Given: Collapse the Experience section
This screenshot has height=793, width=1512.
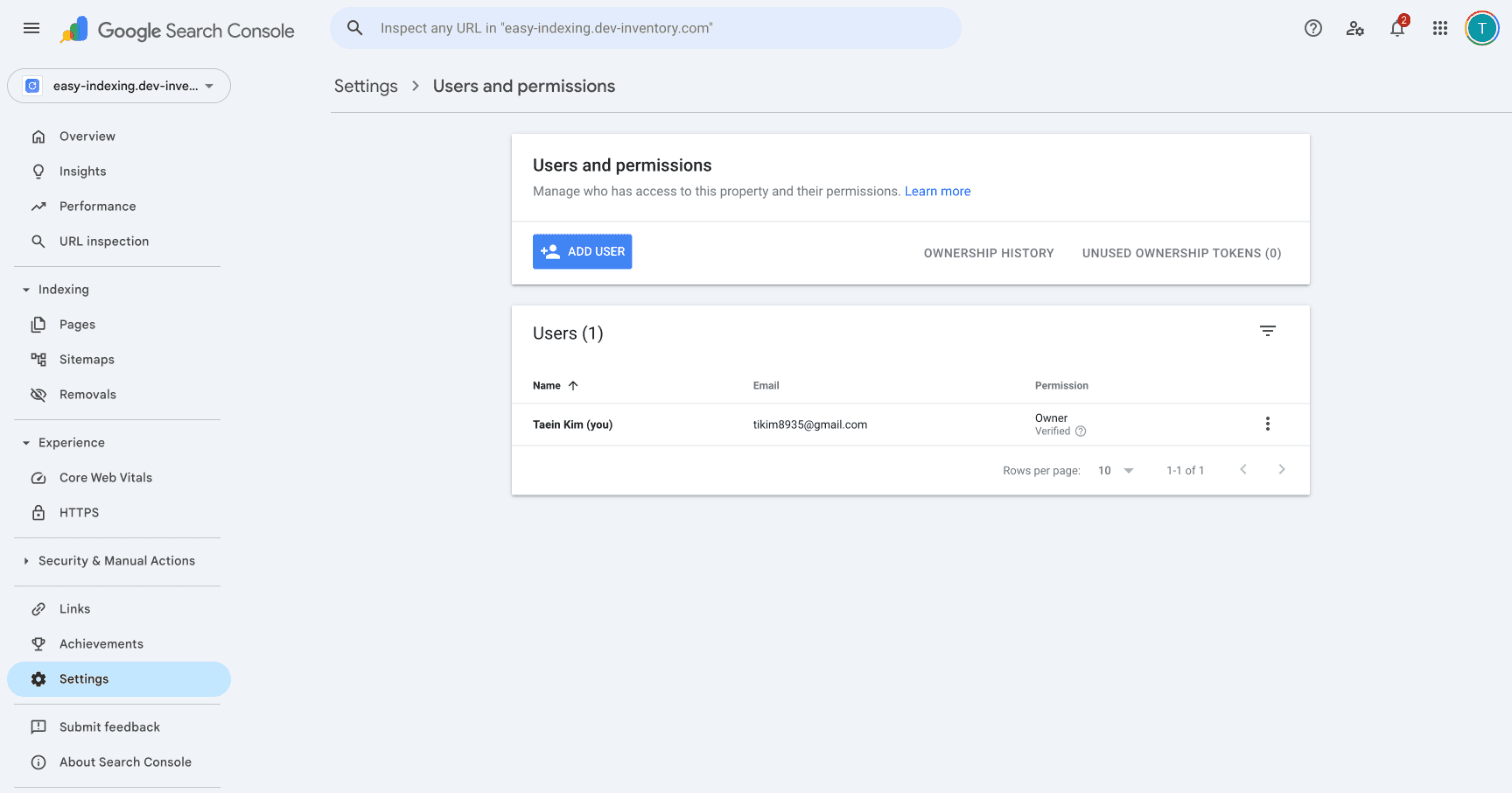Looking at the screenshot, I should (26, 443).
